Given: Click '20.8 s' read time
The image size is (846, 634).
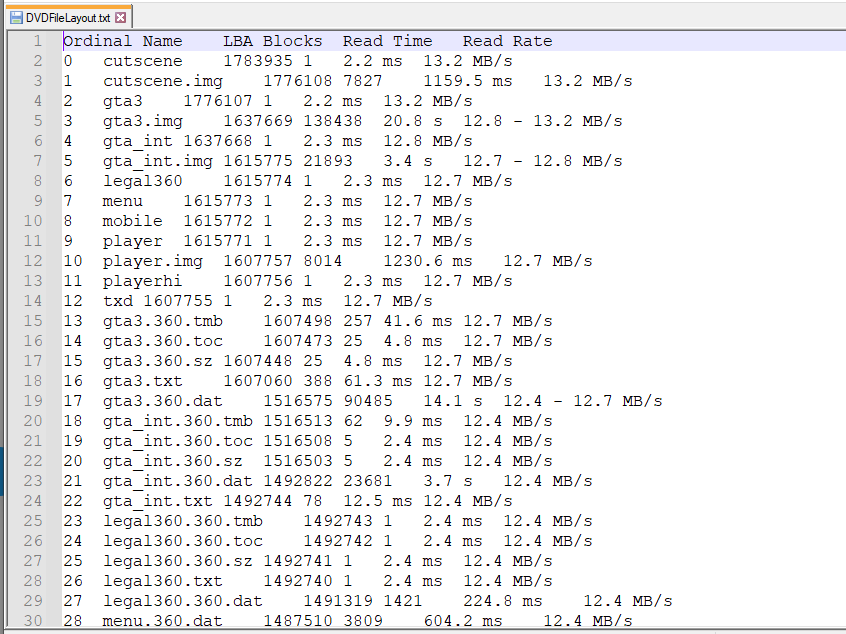Looking at the screenshot, I should [x=413, y=121].
